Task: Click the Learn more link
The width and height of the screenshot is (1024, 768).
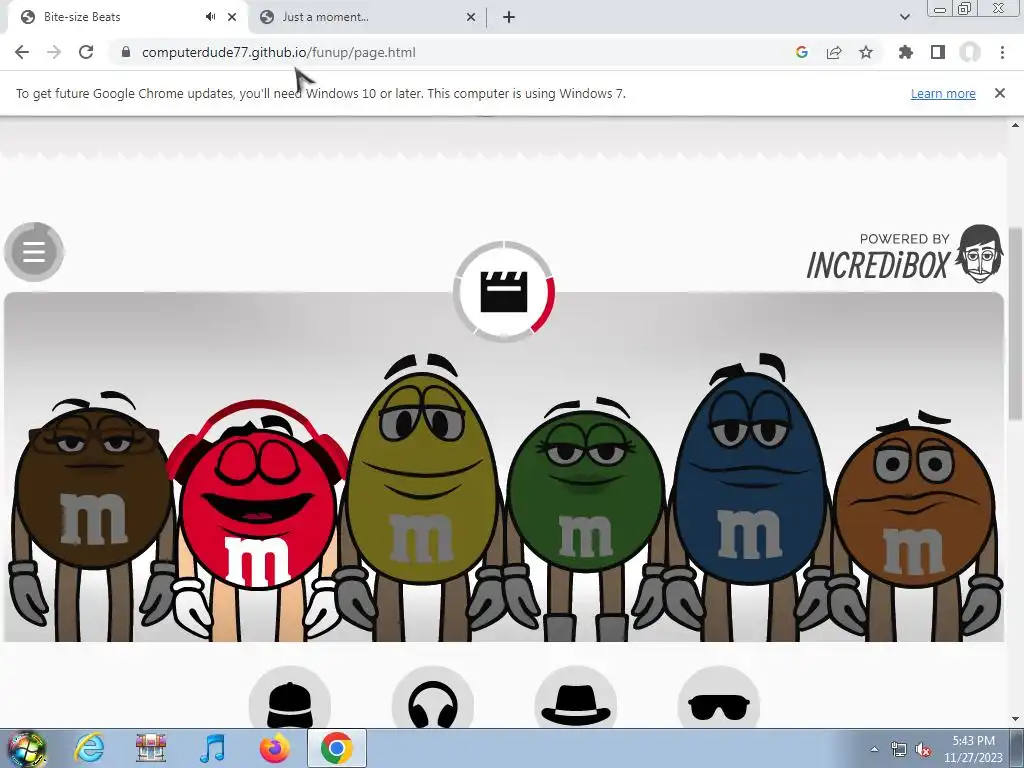Action: [x=943, y=93]
